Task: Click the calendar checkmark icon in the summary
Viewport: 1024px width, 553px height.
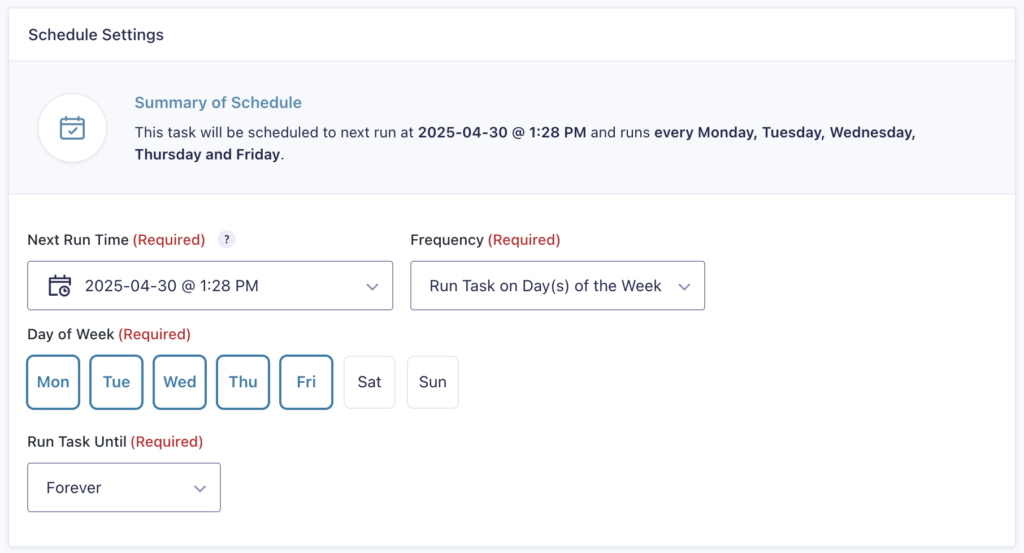Action: click(72, 128)
